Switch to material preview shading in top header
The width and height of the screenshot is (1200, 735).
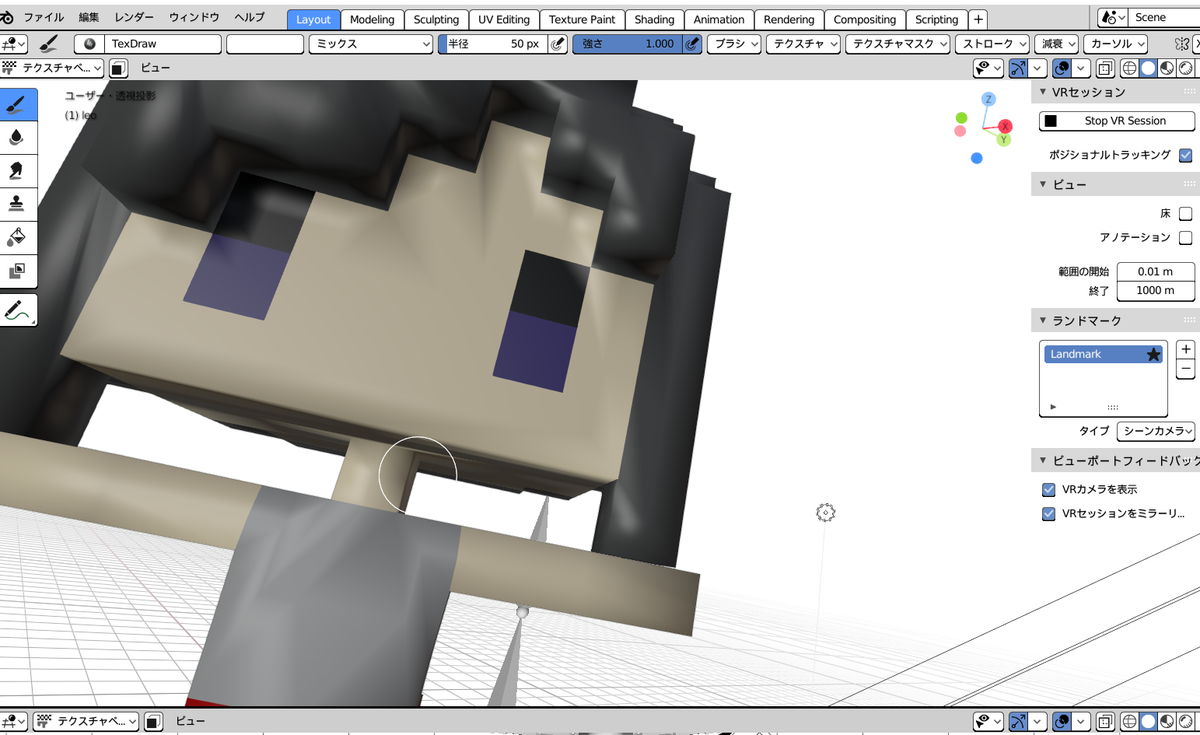tap(1166, 68)
